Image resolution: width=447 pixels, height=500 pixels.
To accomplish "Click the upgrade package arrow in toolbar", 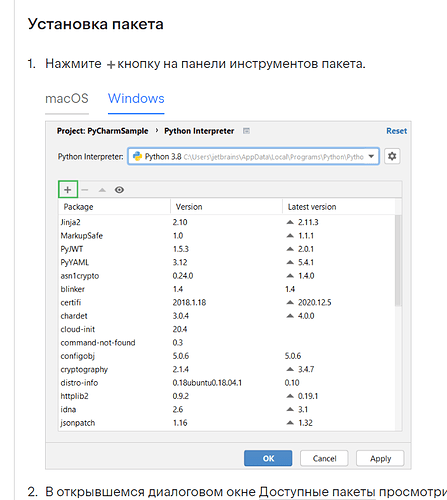I will (x=102, y=190).
